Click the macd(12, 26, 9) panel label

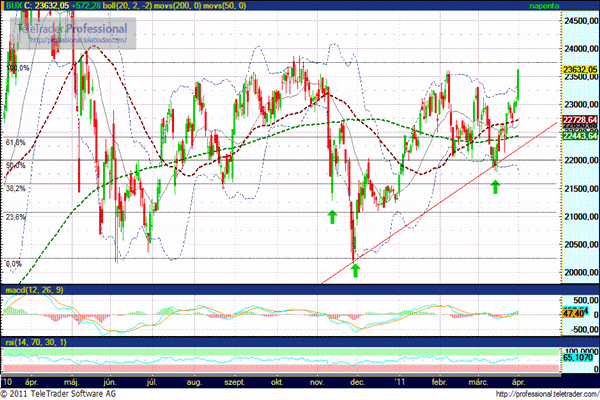30,290
